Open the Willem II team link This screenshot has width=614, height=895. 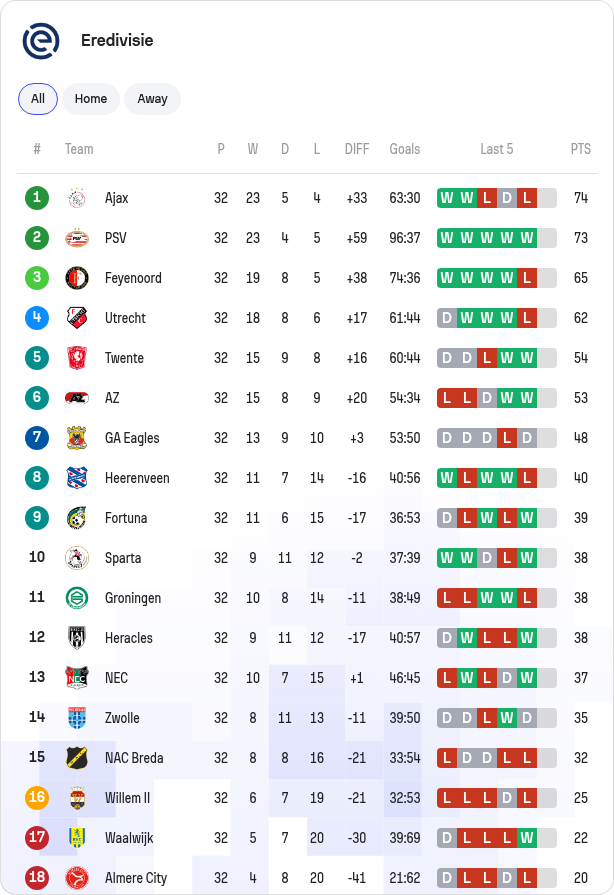pos(127,797)
